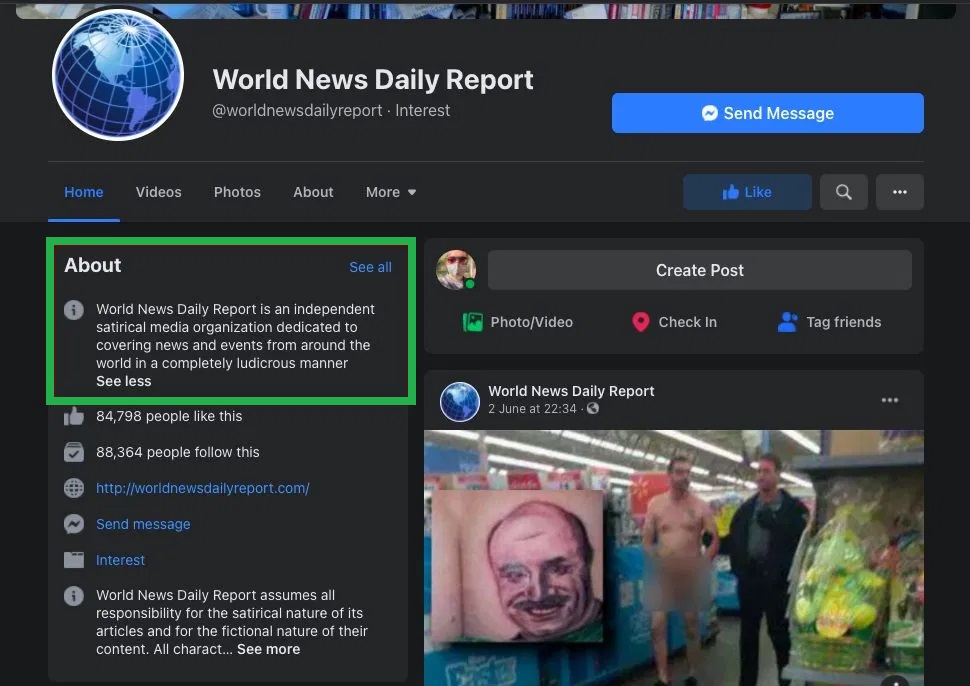Click the search magnifier icon button
970x686 pixels.
click(843, 192)
